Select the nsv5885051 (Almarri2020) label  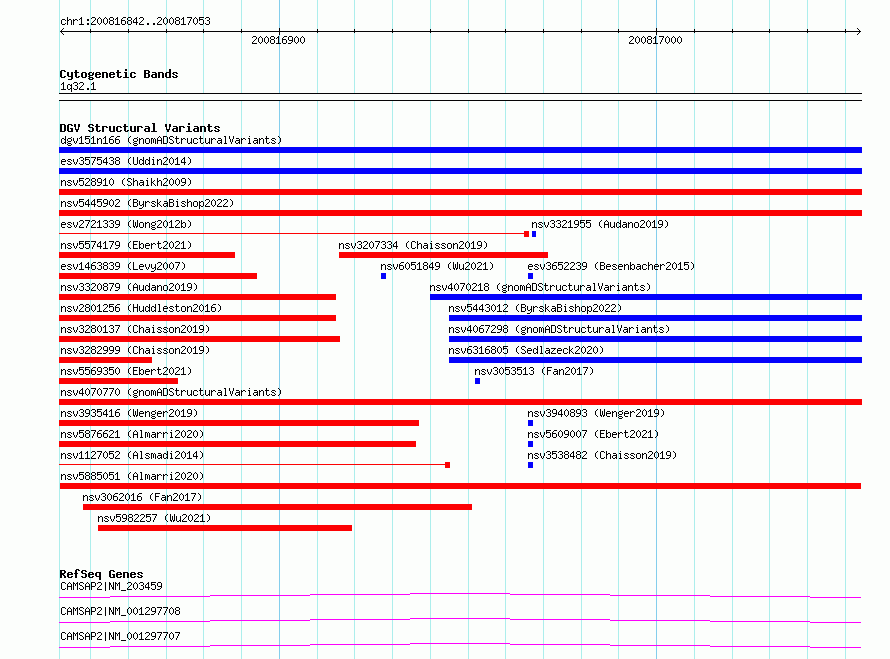(132, 476)
